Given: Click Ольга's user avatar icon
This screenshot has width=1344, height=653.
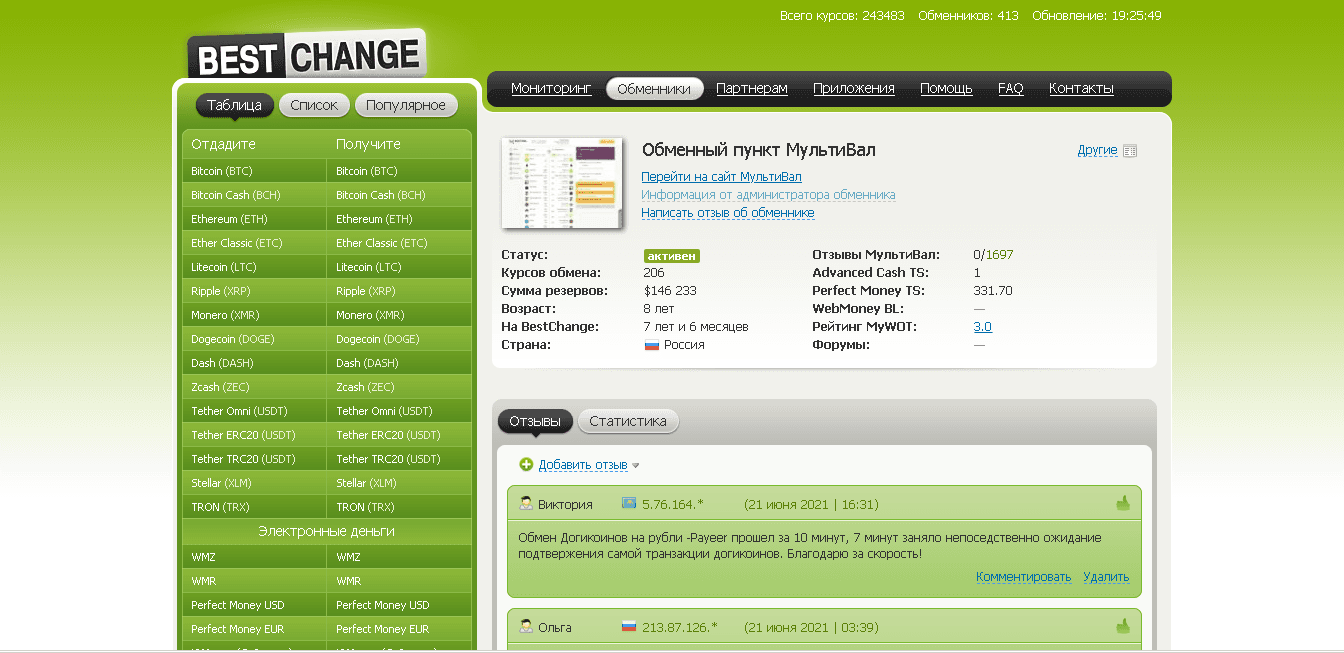Looking at the screenshot, I should [526, 627].
